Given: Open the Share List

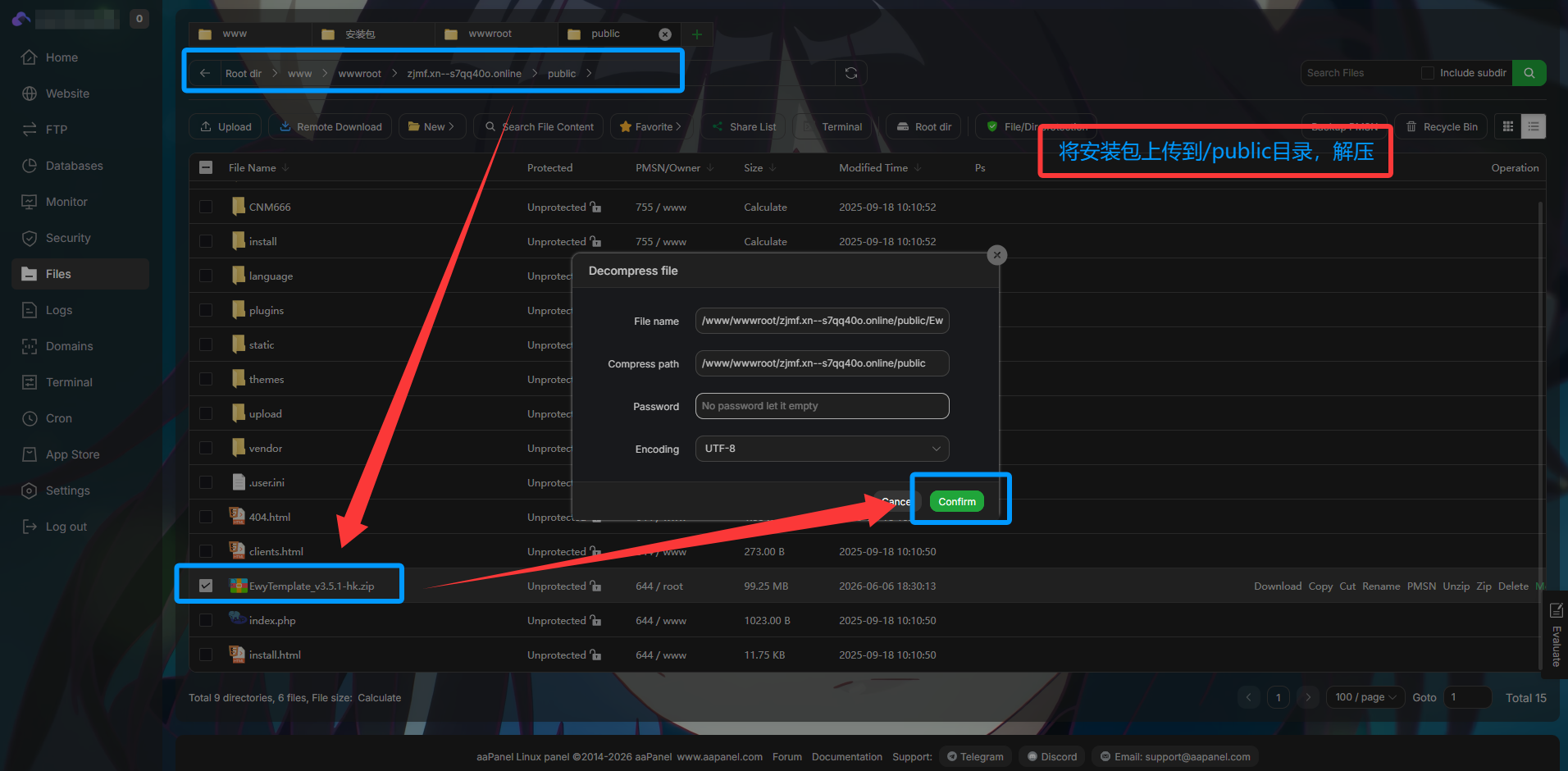Looking at the screenshot, I should (744, 126).
